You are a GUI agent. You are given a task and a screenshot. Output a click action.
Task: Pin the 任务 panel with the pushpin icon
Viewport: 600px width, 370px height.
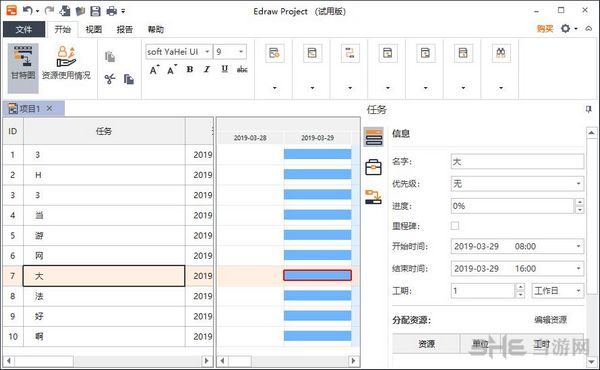click(589, 109)
